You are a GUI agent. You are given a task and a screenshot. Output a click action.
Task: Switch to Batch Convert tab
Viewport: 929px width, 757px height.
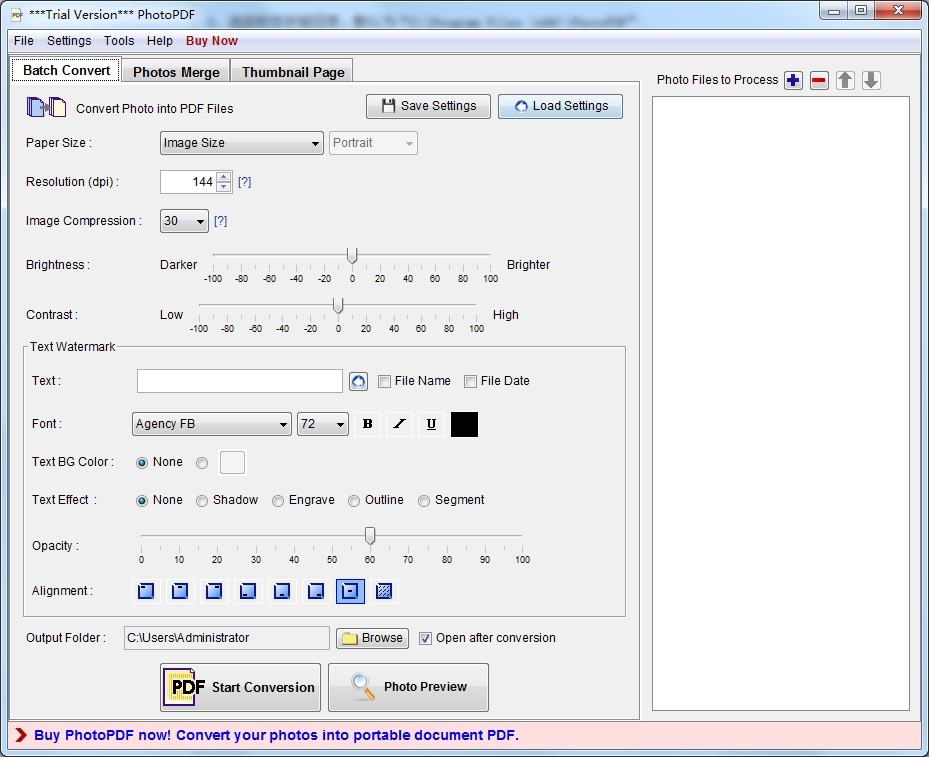pyautogui.click(x=66, y=70)
